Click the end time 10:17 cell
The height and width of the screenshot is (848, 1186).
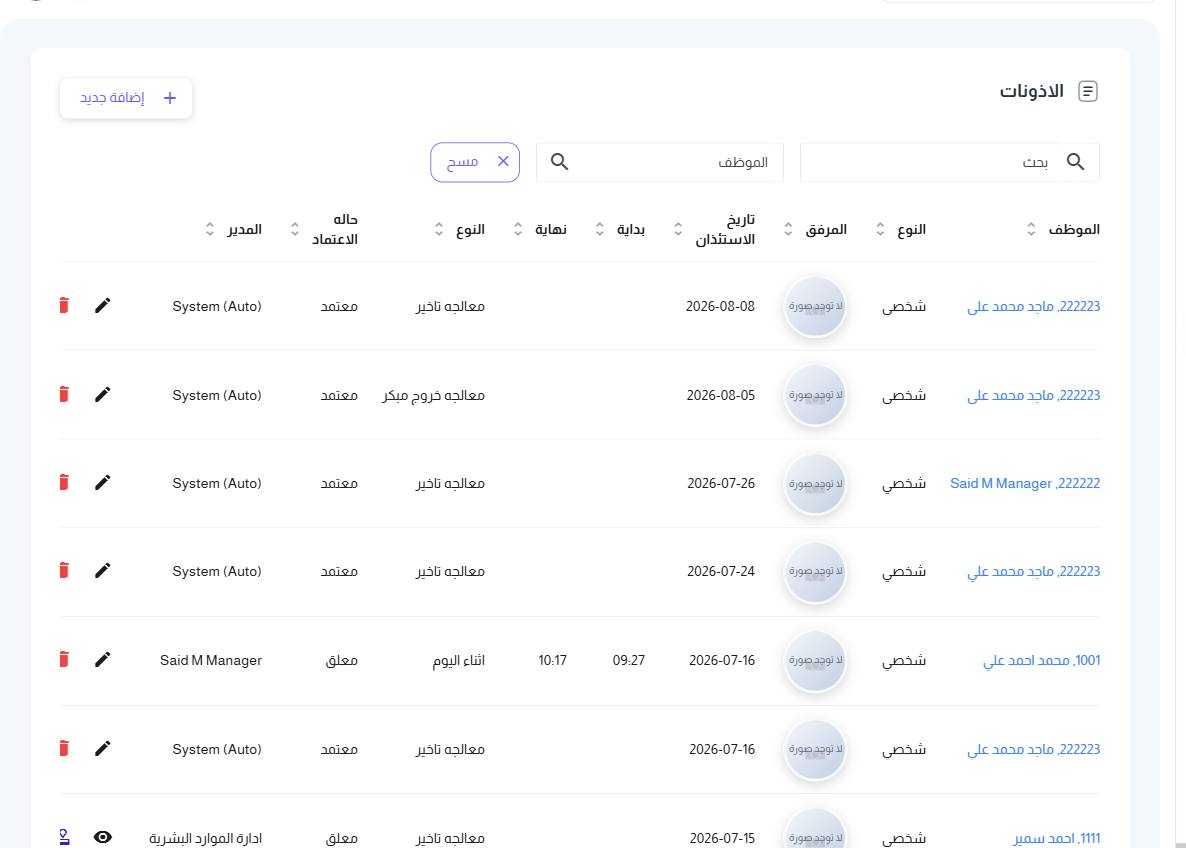pyautogui.click(x=552, y=660)
